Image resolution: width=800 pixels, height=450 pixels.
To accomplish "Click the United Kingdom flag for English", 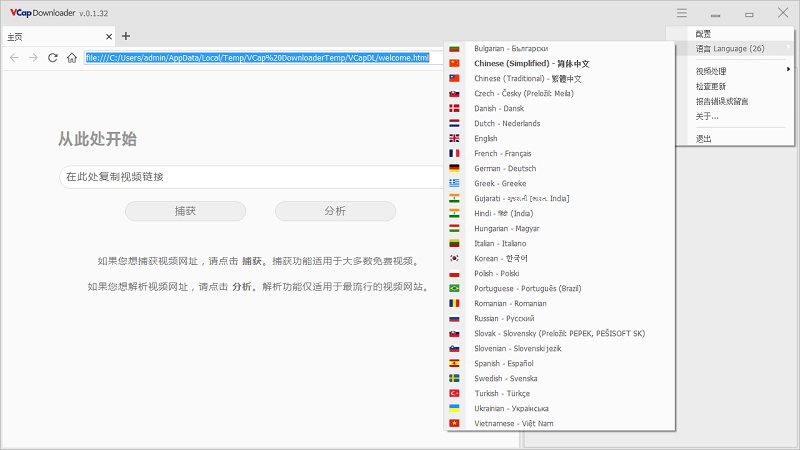I will pyautogui.click(x=454, y=138).
